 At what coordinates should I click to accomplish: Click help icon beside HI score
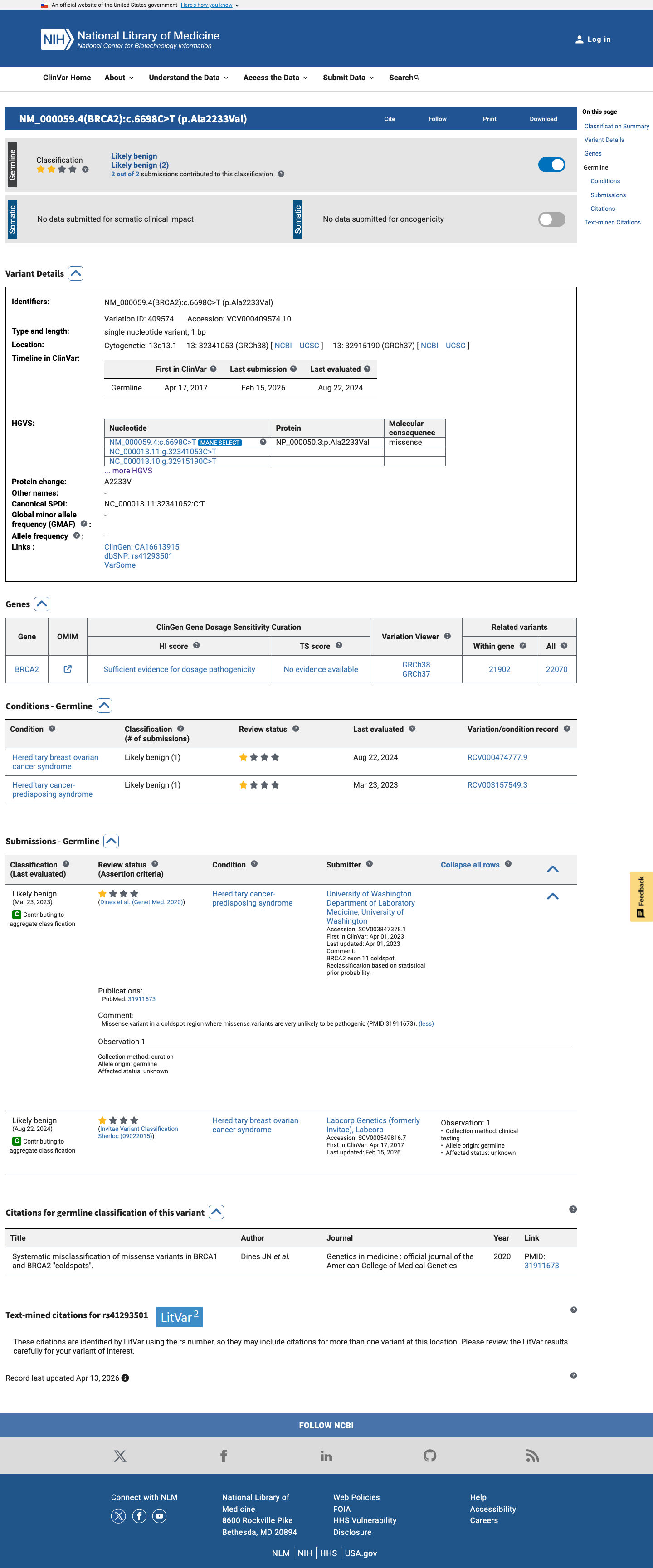[x=196, y=646]
